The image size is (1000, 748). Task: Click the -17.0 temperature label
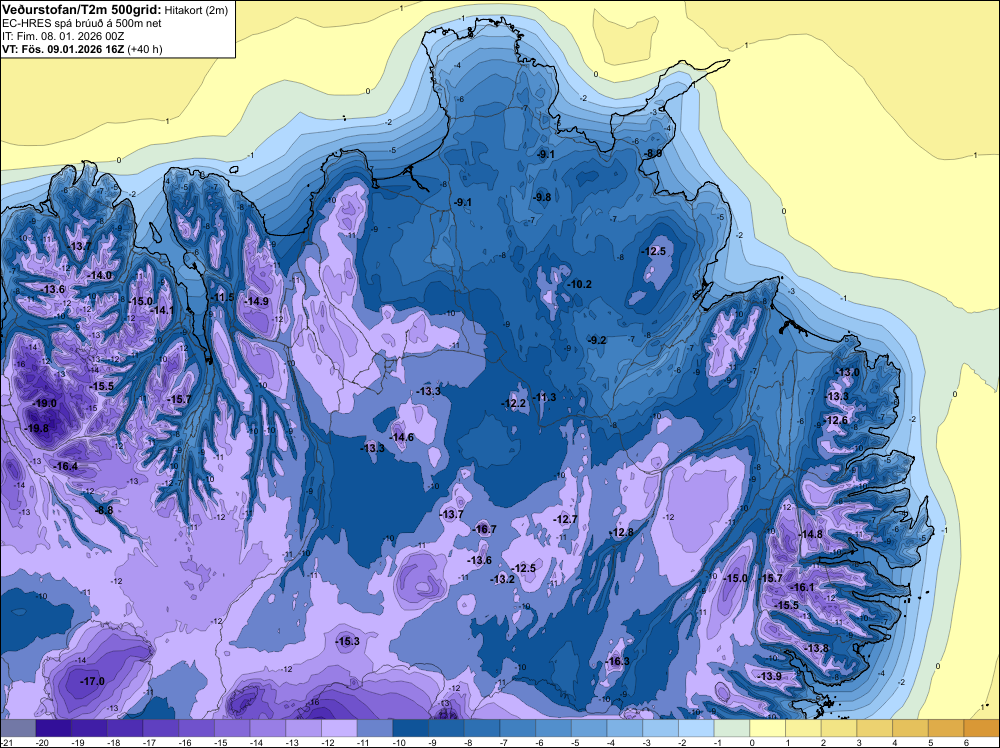point(92,682)
